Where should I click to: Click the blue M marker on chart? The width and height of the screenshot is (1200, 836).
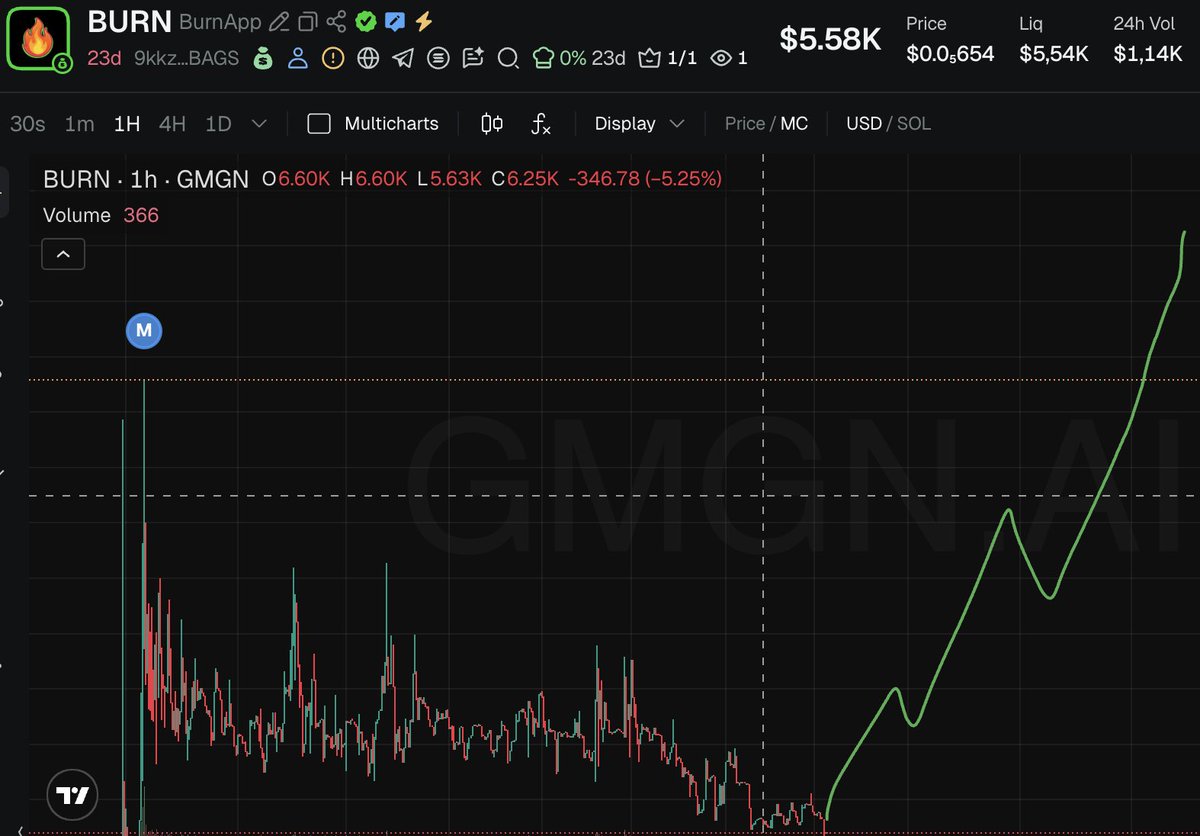144,330
